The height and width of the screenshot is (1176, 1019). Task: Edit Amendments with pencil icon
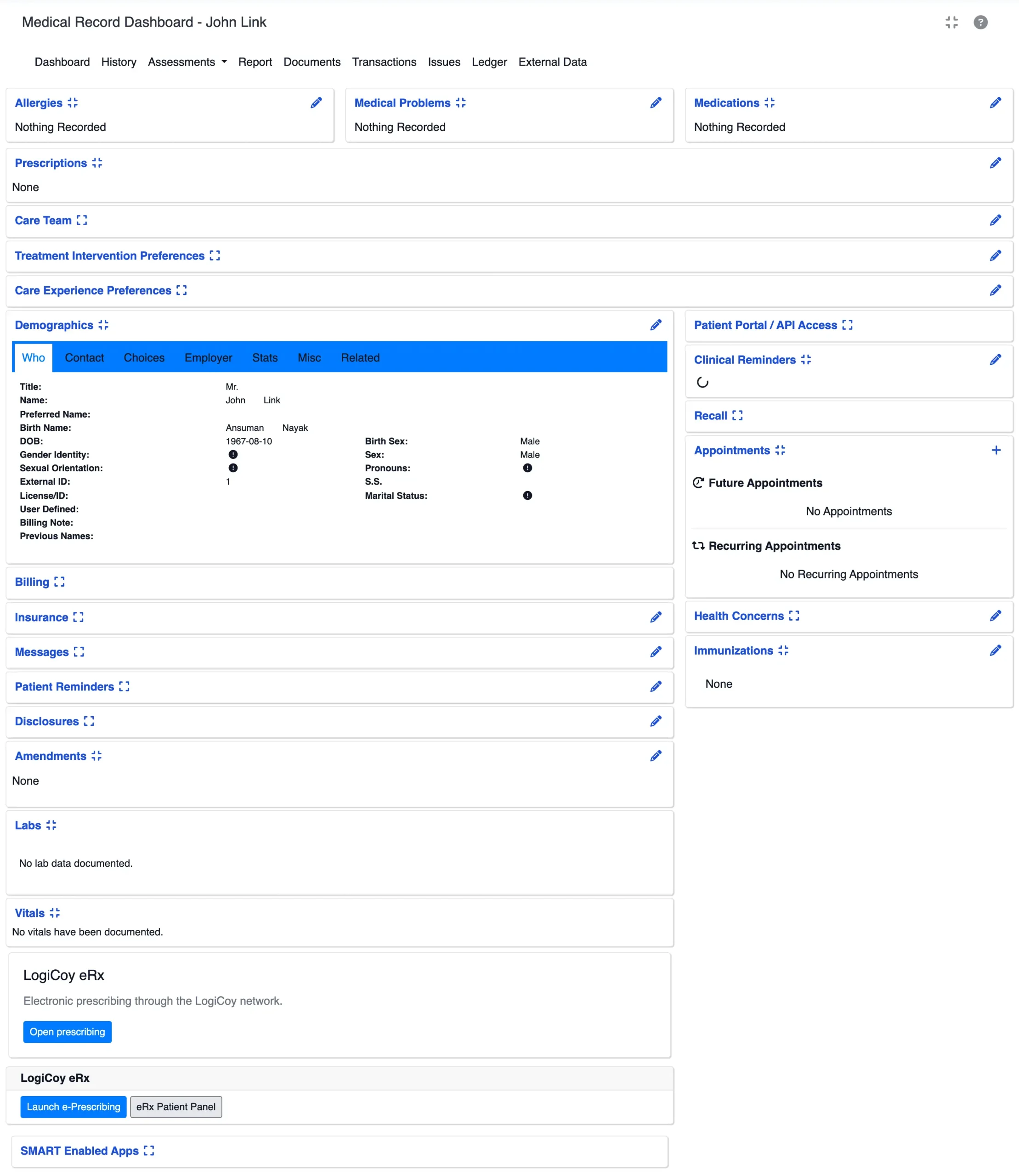coord(656,756)
